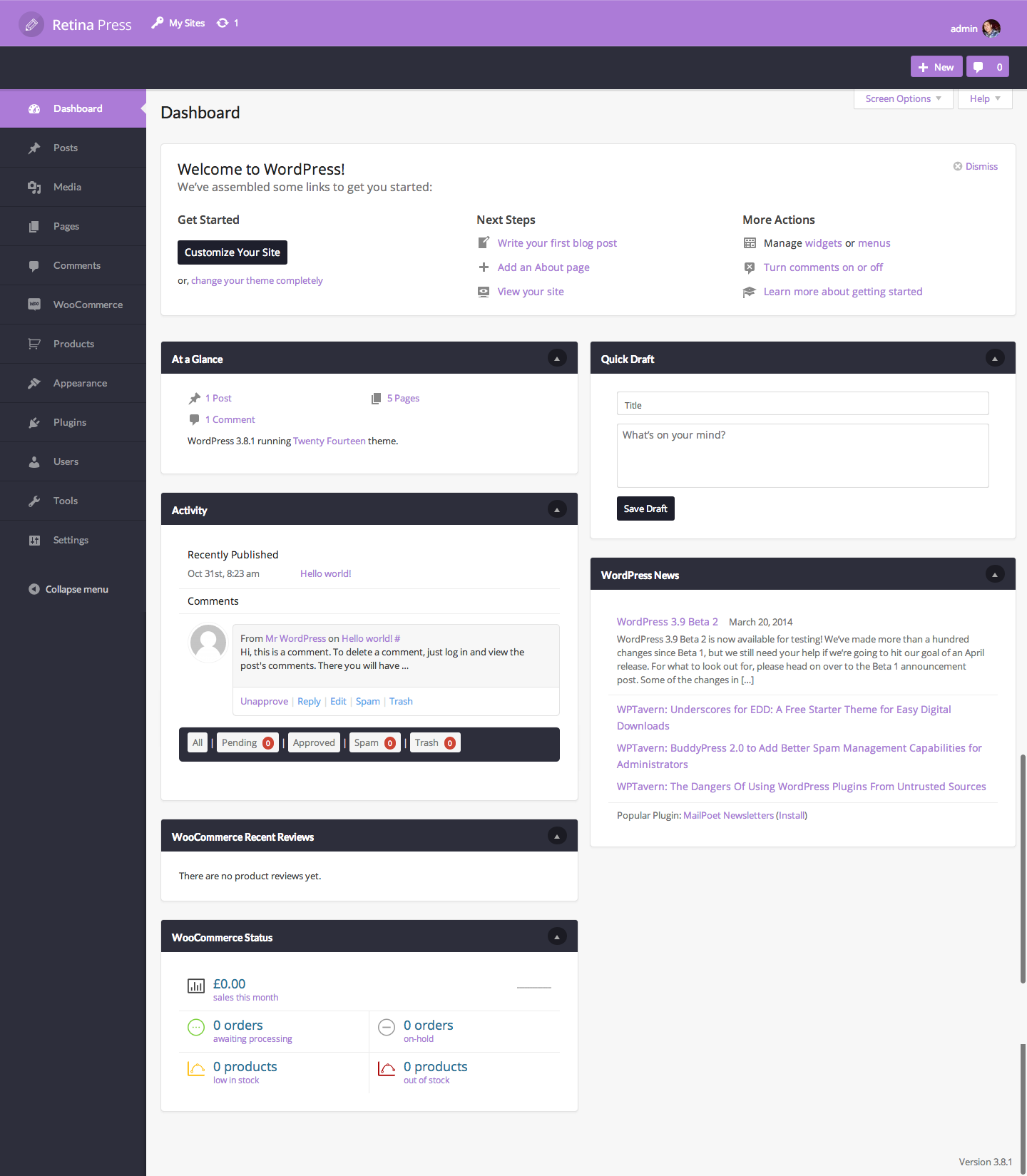Follow the change your theme completely link

[x=257, y=281]
